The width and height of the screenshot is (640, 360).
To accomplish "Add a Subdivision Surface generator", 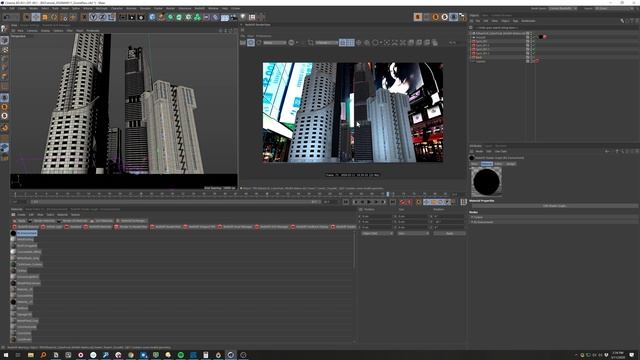I will (x=170, y=17).
